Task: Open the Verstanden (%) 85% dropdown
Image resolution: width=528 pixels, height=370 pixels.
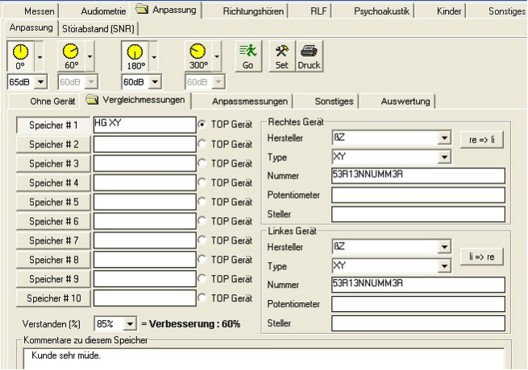Action: pos(130,324)
